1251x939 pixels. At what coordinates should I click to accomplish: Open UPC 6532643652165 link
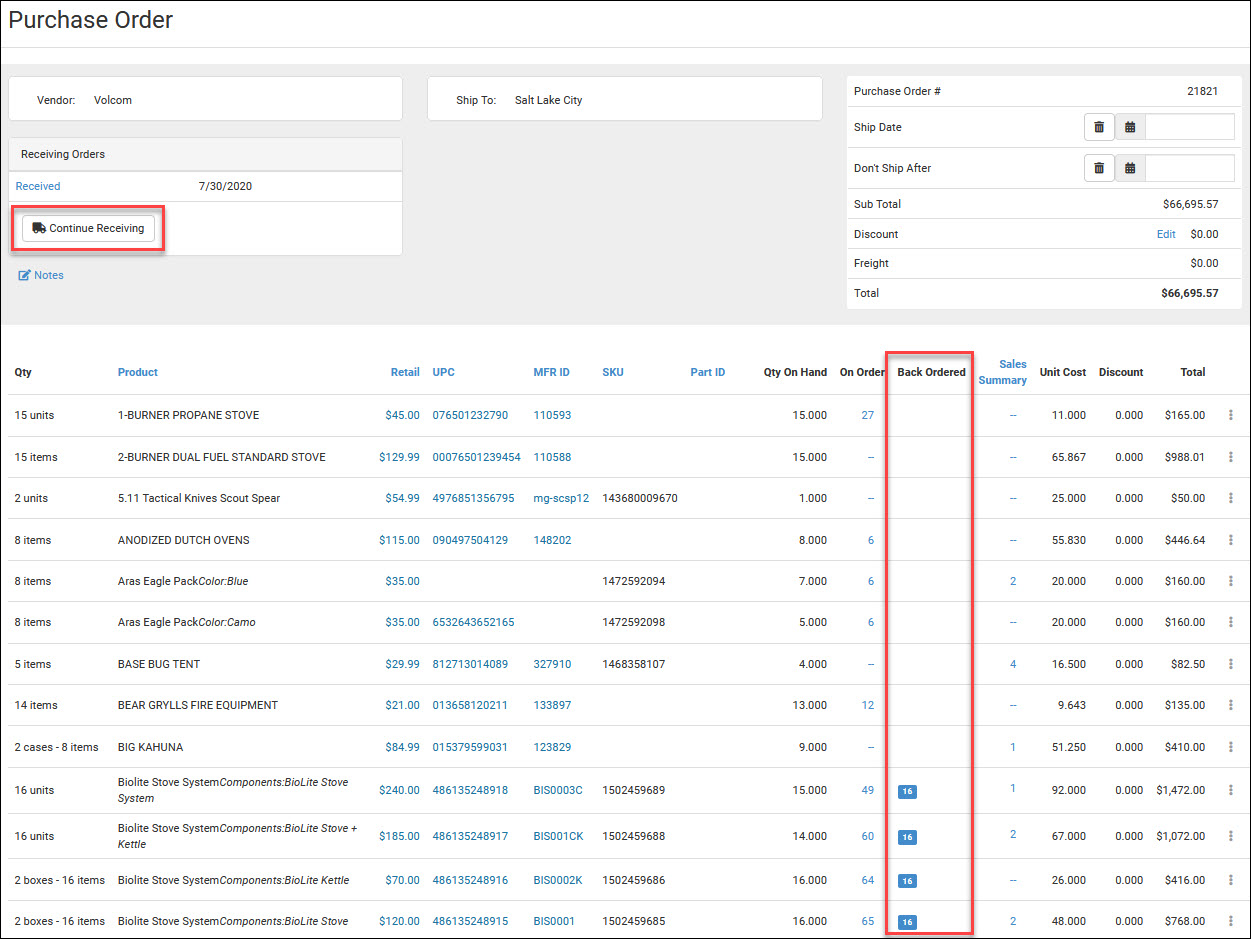click(x=473, y=622)
